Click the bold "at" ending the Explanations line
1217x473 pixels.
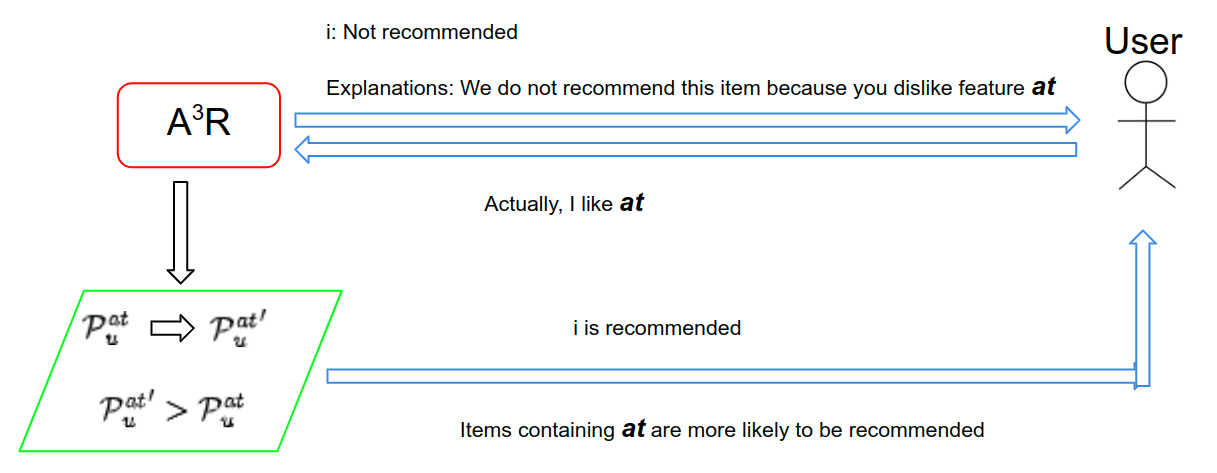(x=1043, y=87)
